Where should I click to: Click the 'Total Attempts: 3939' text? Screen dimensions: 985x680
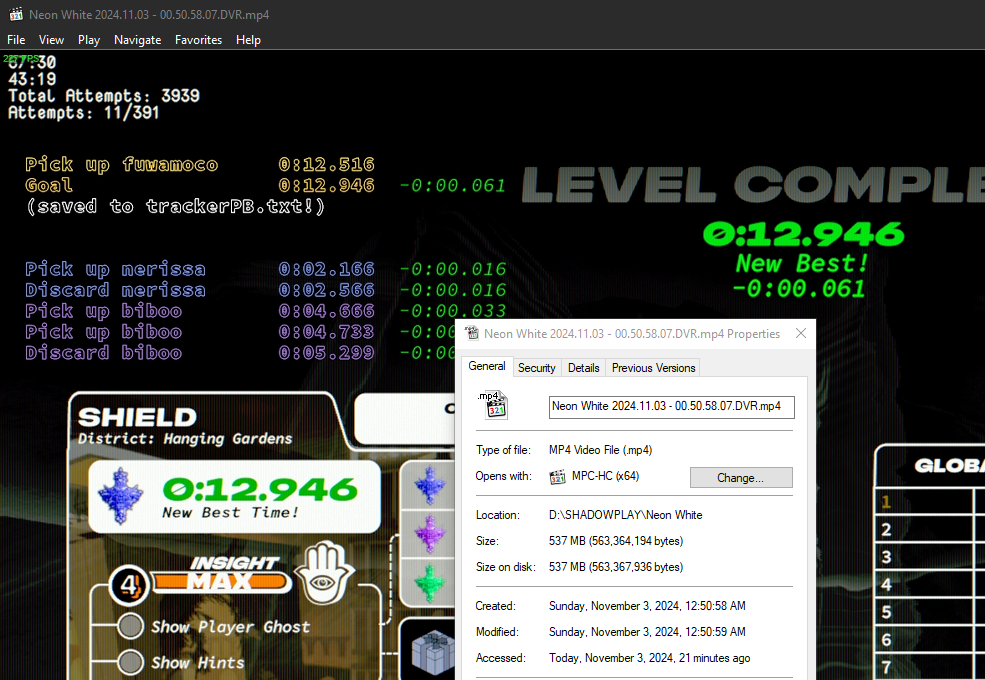point(104,96)
